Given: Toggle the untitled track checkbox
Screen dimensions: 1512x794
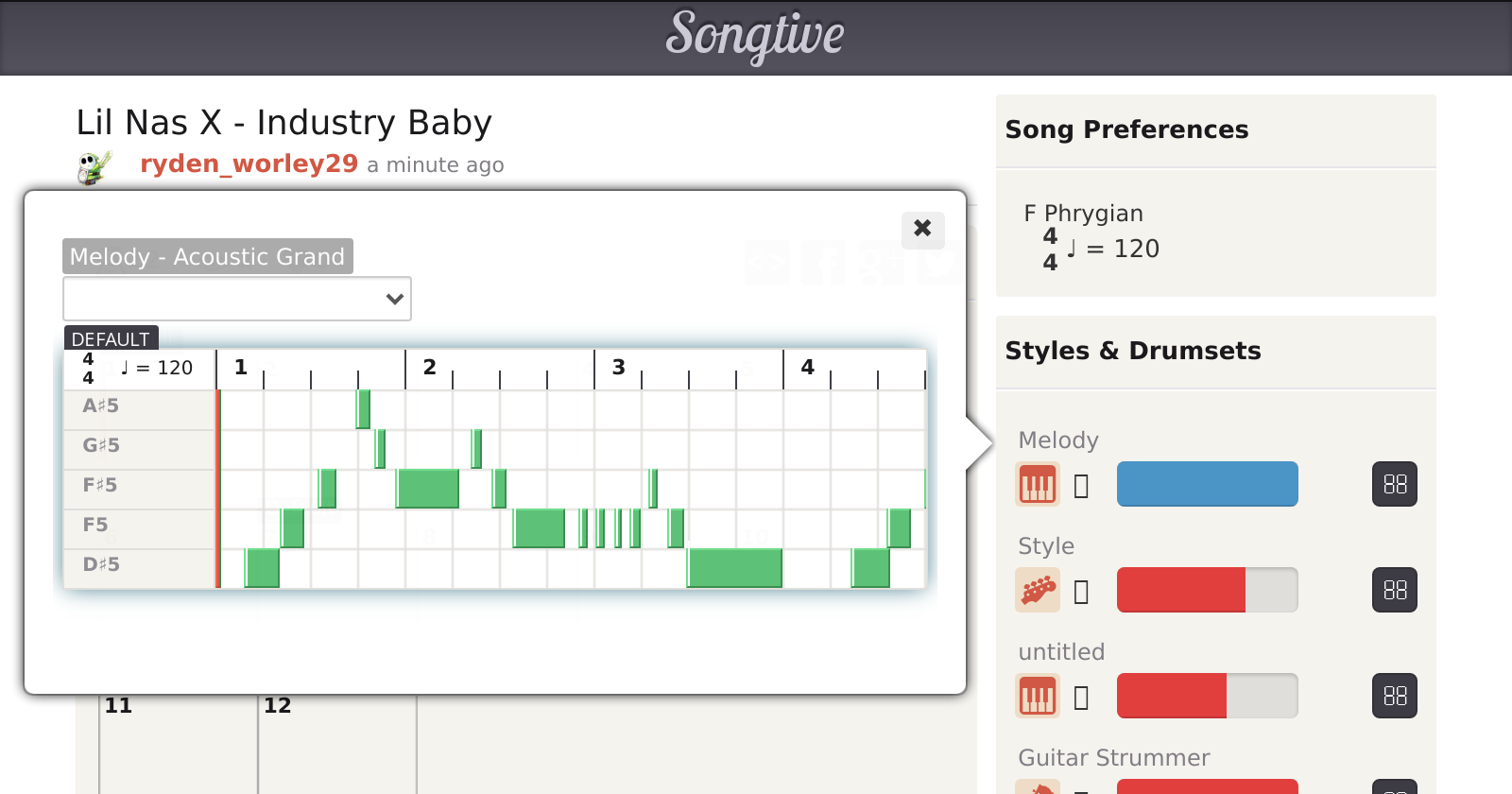Looking at the screenshot, I should (1082, 698).
